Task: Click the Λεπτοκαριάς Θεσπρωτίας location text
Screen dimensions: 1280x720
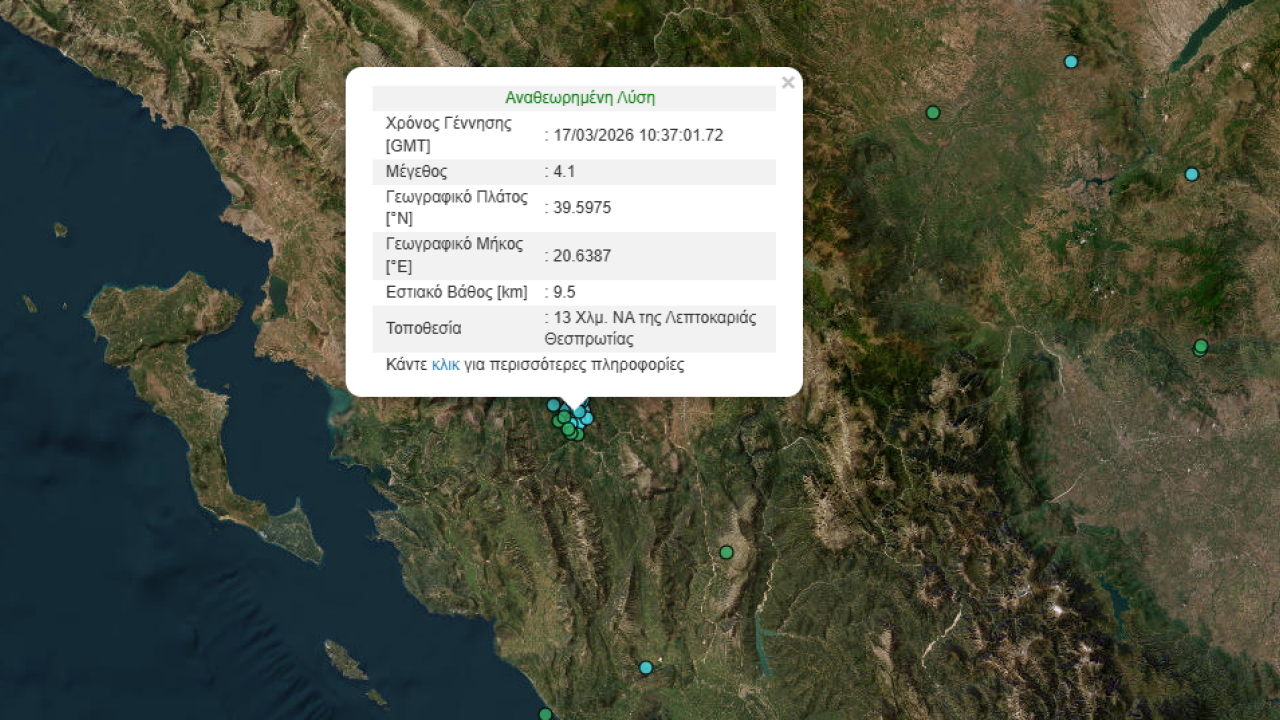Action: (650, 329)
